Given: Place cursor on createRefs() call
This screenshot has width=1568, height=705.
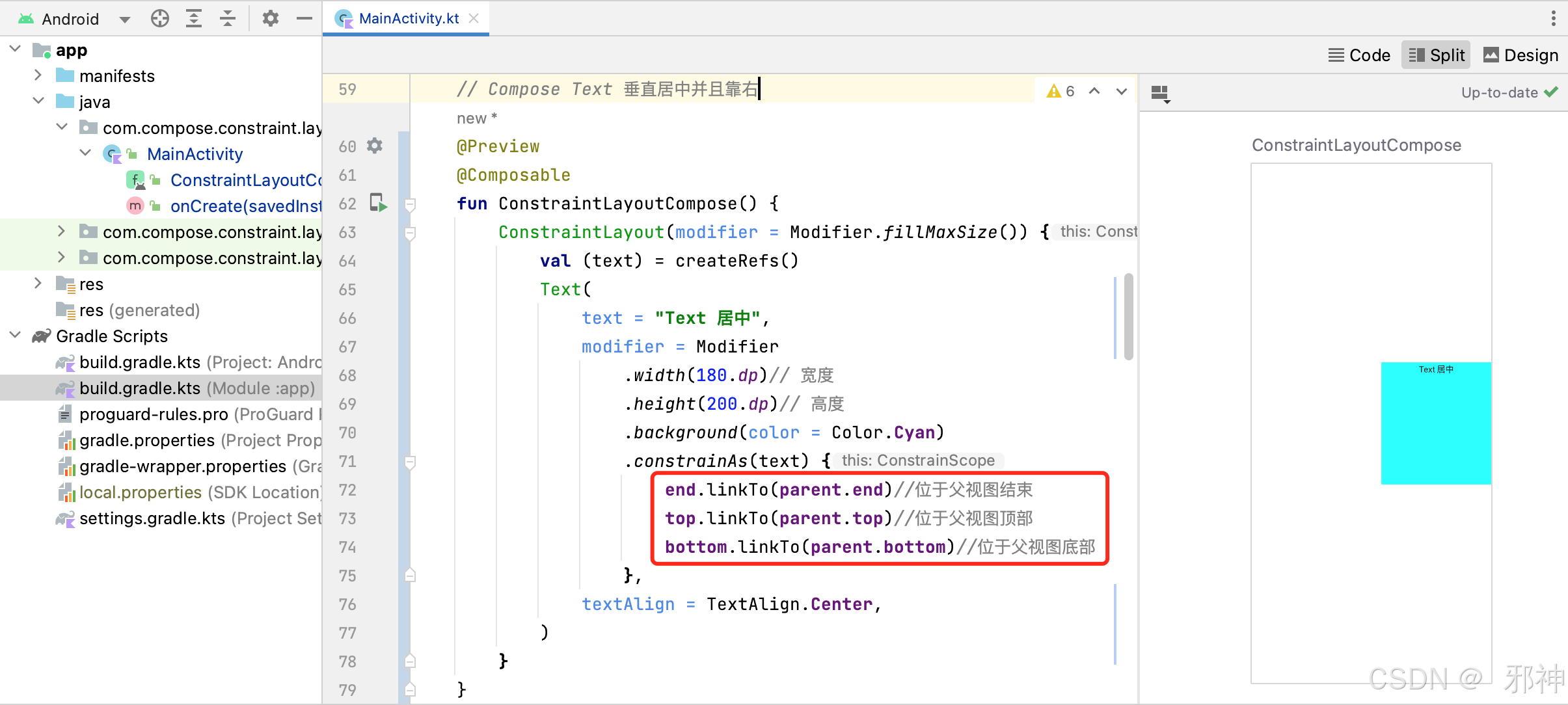Looking at the screenshot, I should coord(737,261).
